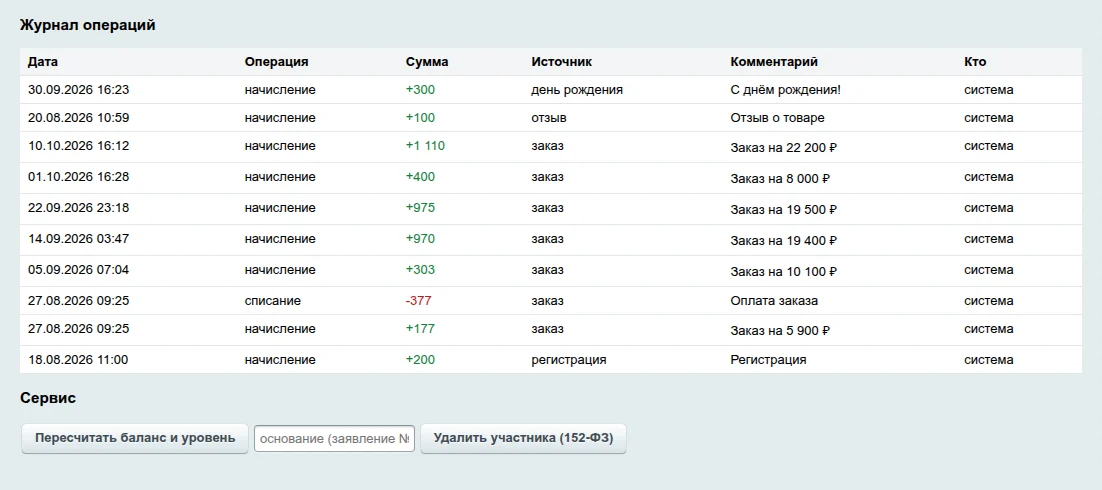The height and width of the screenshot is (490, 1102).
Task: Click the amount '+100'
Action: (420, 118)
